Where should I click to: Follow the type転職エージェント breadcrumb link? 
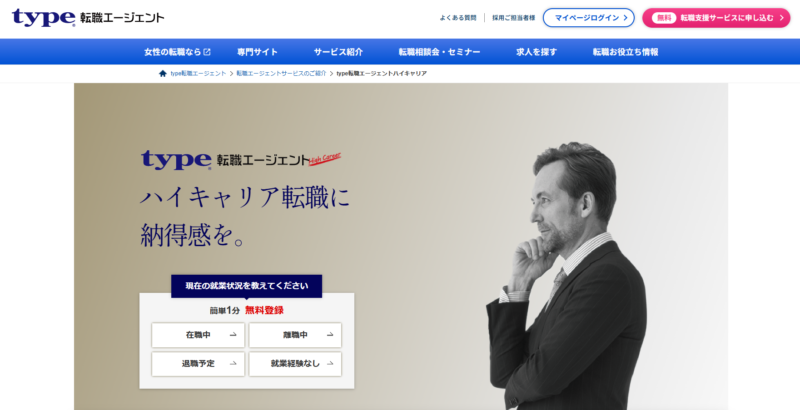click(198, 73)
